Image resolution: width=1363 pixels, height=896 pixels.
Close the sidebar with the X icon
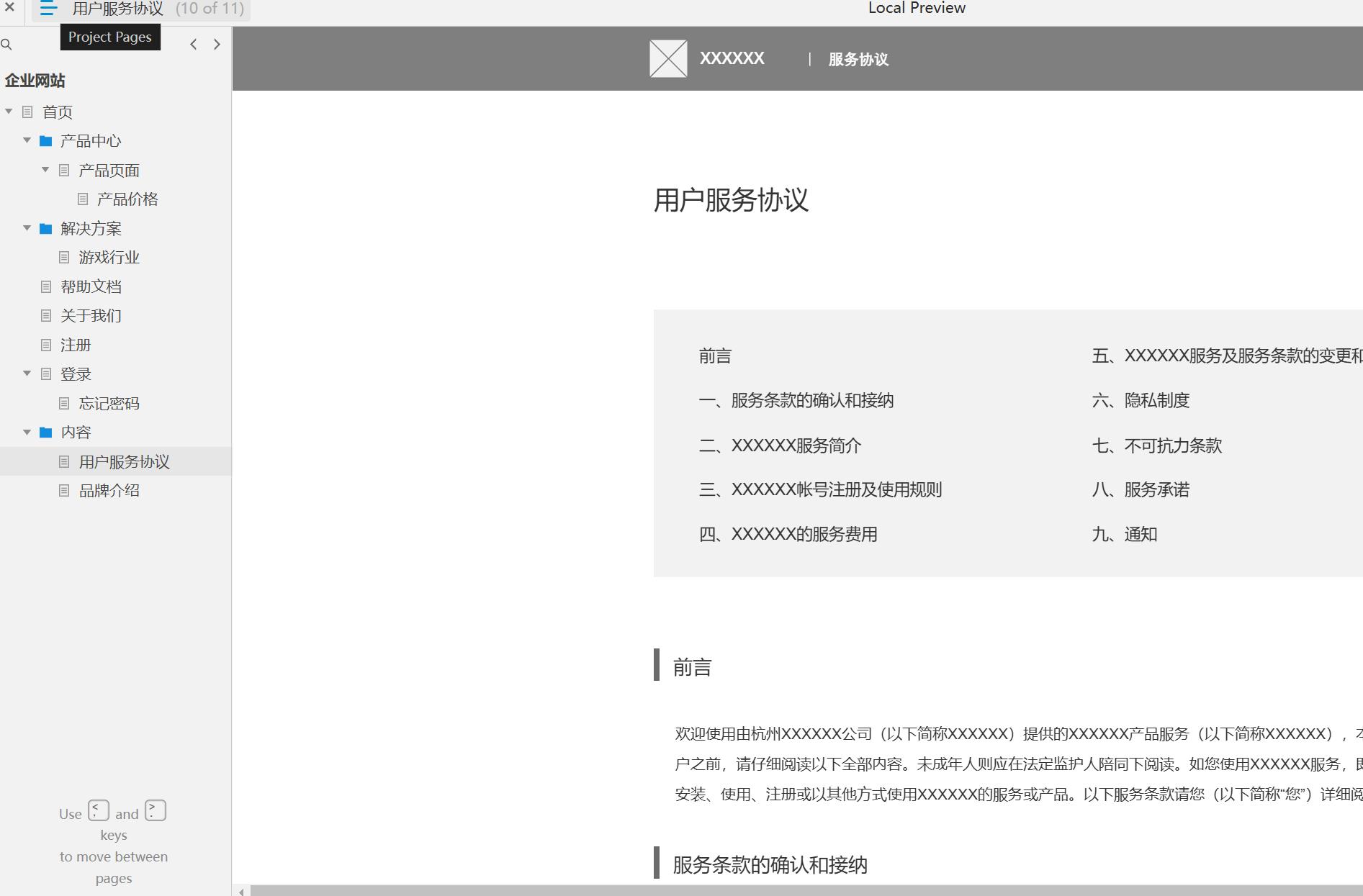[x=9, y=7]
